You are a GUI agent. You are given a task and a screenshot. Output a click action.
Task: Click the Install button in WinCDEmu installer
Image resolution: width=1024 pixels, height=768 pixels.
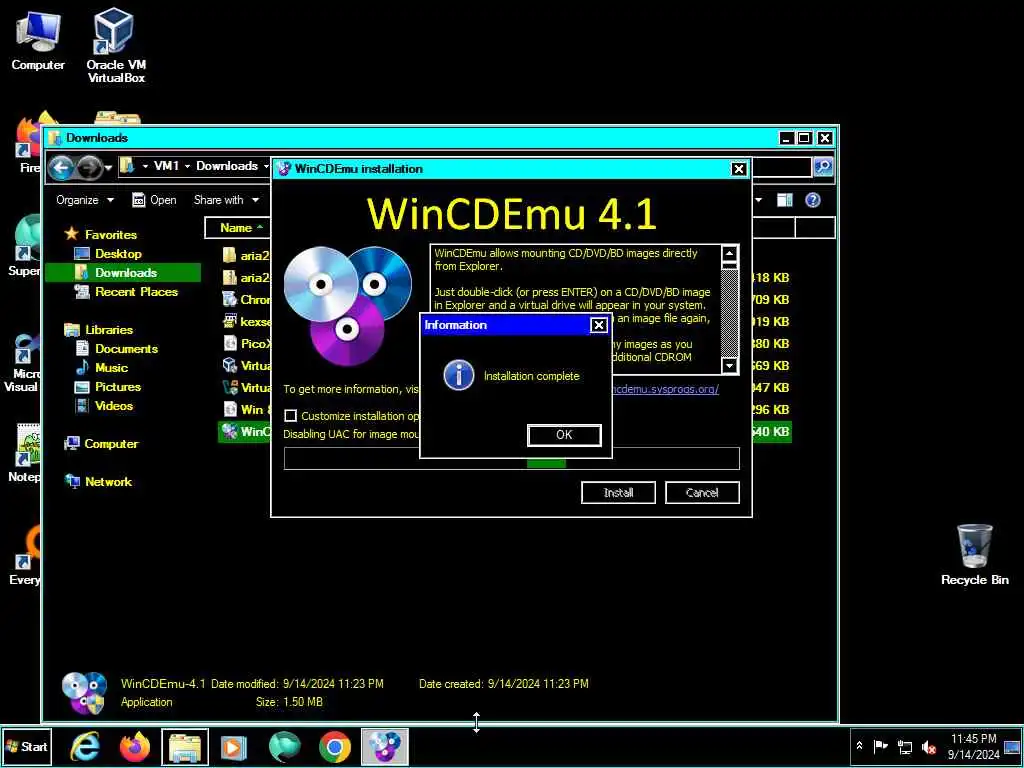618,492
